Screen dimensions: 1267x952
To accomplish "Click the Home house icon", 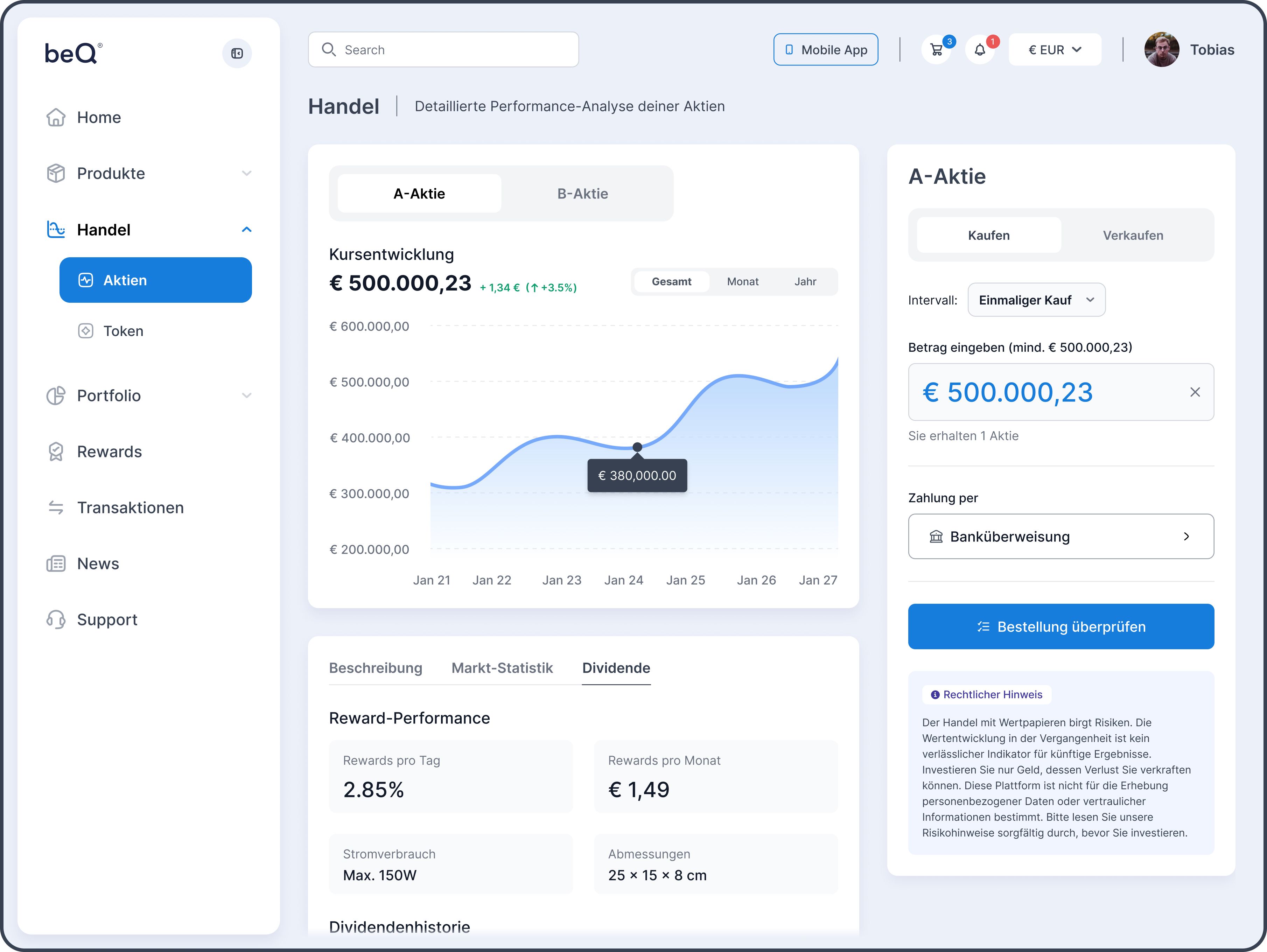I will click(56, 117).
